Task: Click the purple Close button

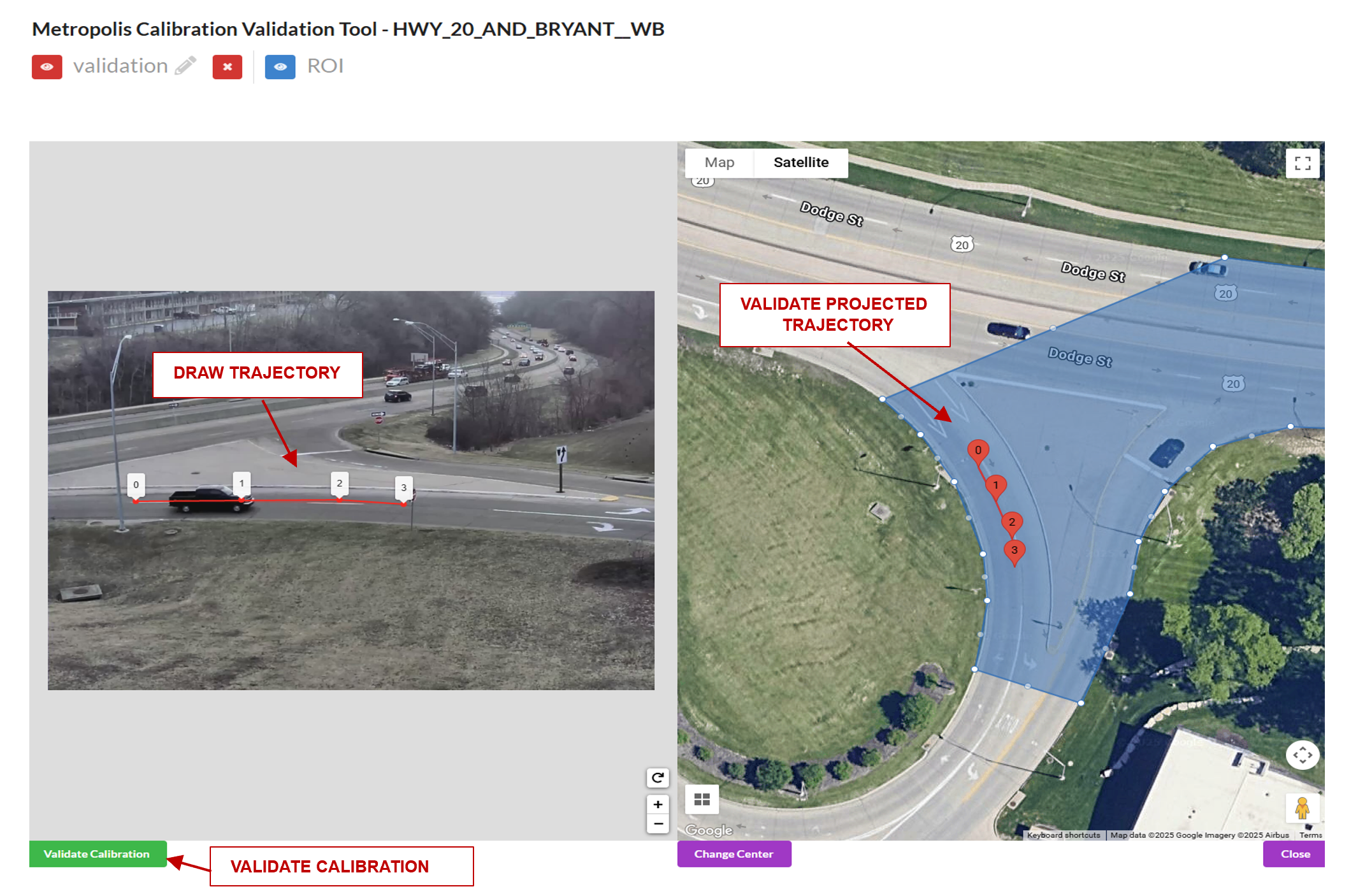Action: (1295, 854)
